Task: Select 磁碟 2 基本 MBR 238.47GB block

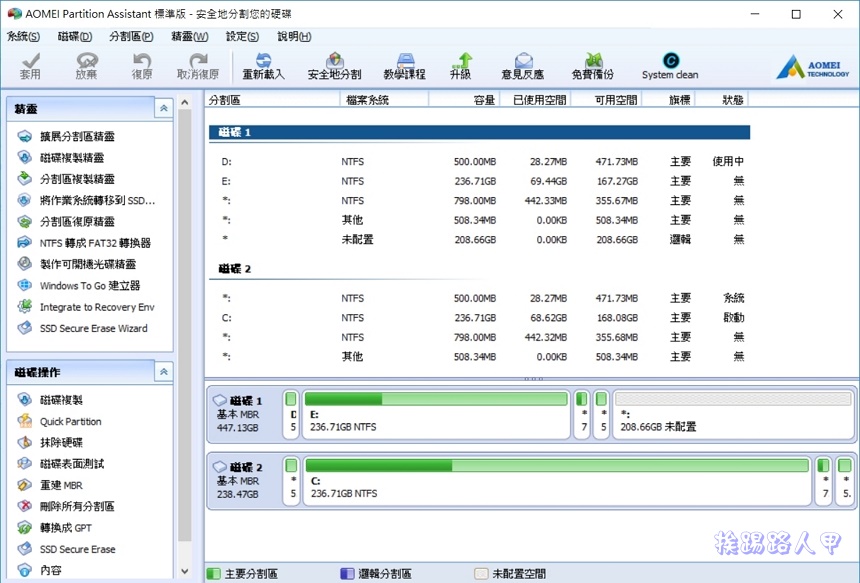Action: click(x=244, y=480)
